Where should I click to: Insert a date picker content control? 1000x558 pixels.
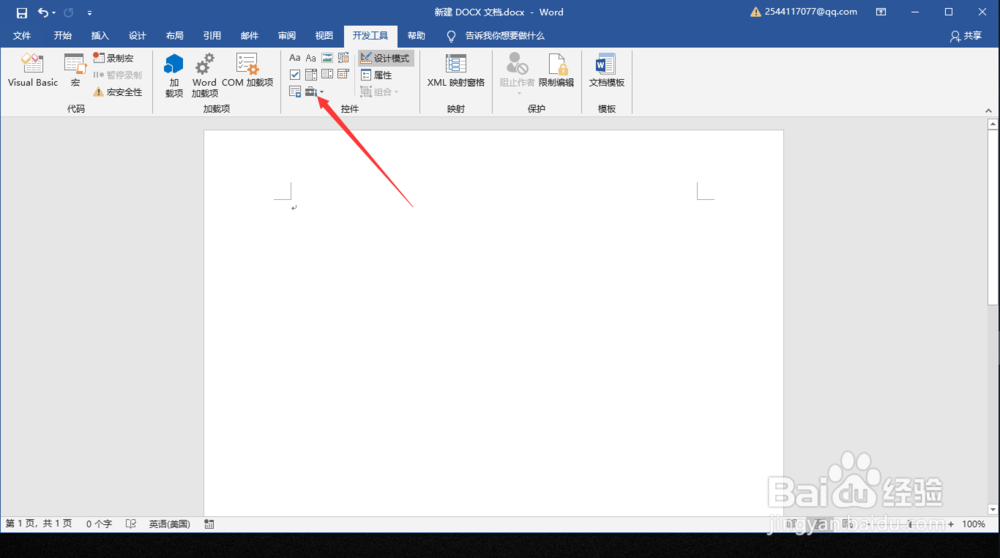point(343,75)
